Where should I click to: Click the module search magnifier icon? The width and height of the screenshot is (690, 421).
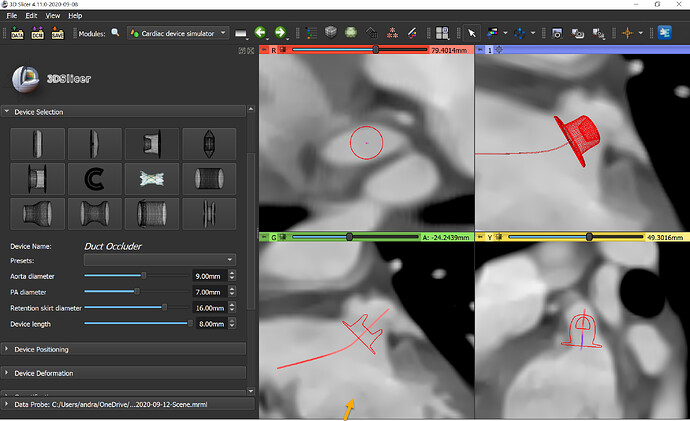tap(116, 34)
